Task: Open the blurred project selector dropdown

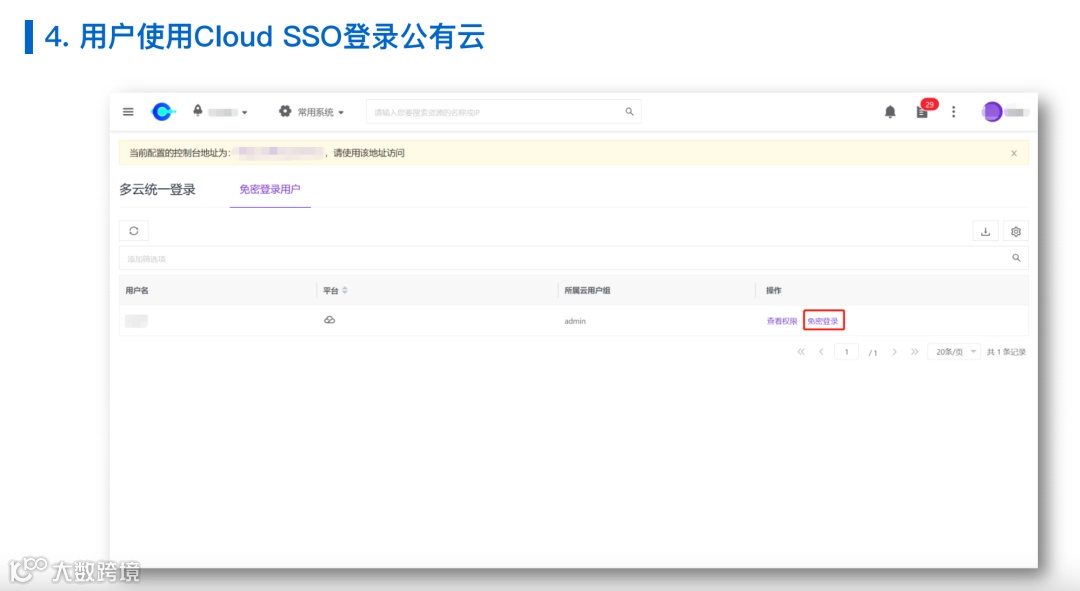Action: coord(221,112)
